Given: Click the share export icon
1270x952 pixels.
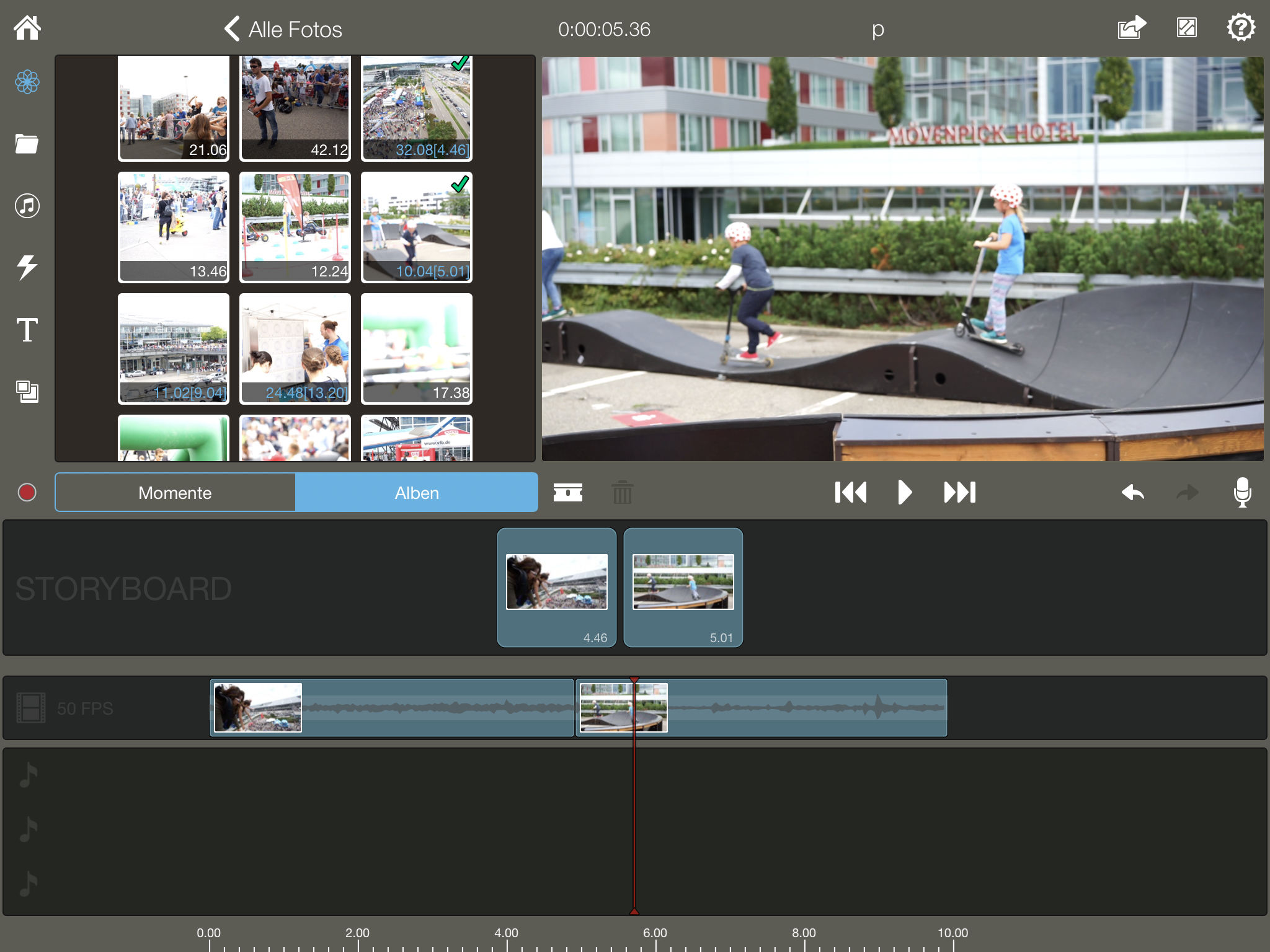Looking at the screenshot, I should (1131, 28).
